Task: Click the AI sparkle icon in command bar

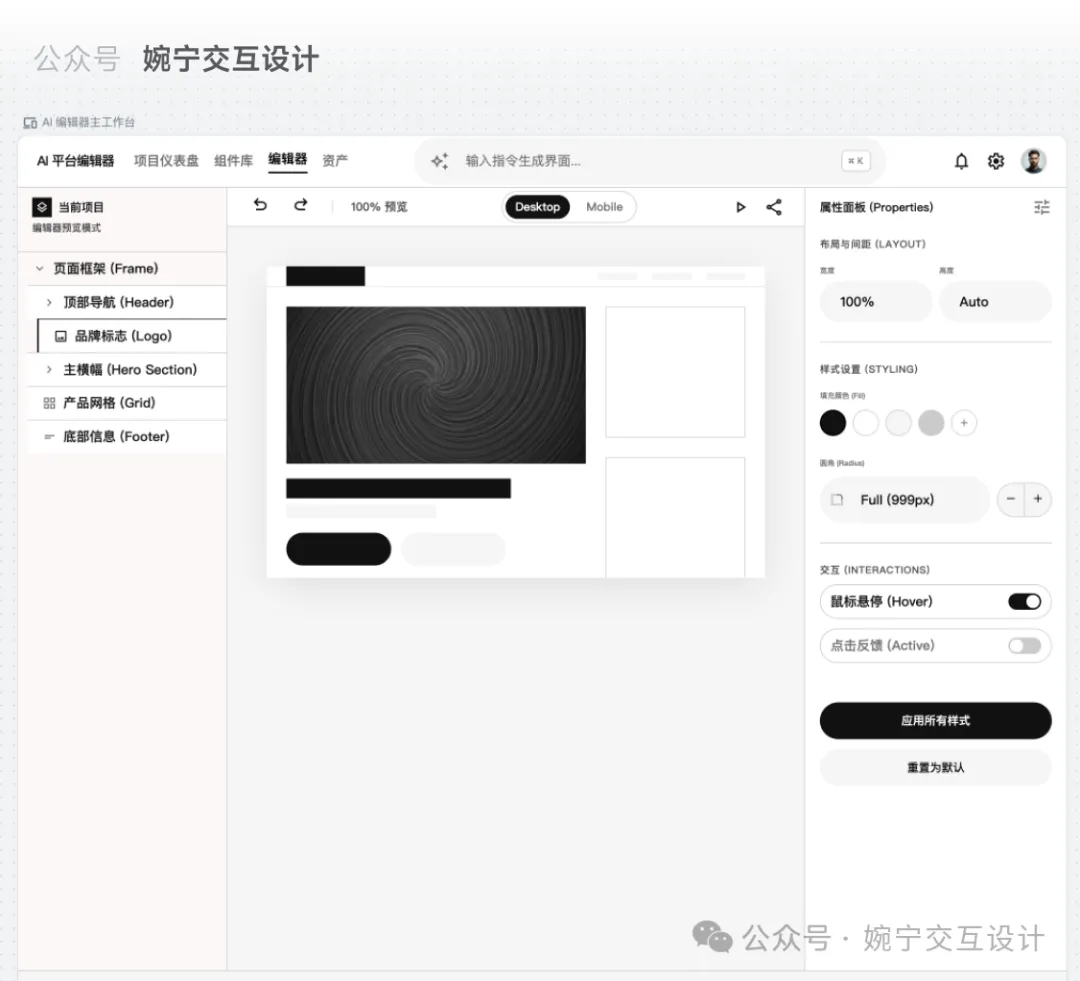Action: [x=439, y=161]
